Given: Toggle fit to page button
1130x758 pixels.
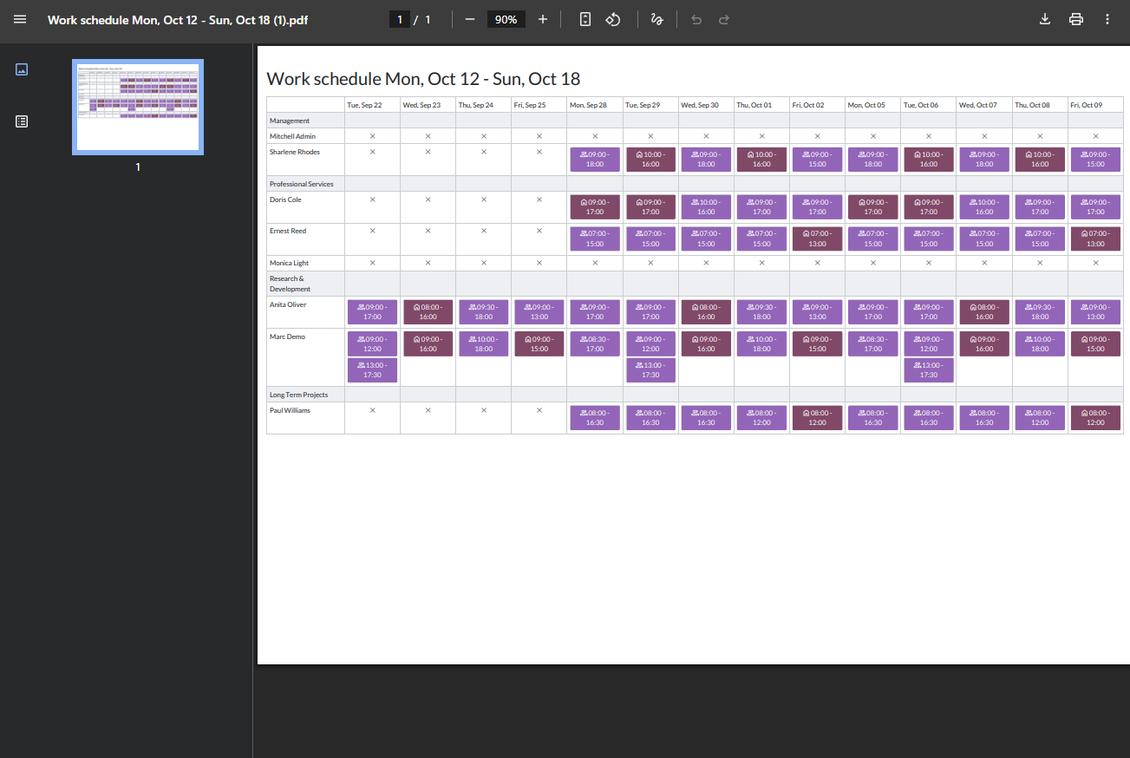Looking at the screenshot, I should point(585,19).
